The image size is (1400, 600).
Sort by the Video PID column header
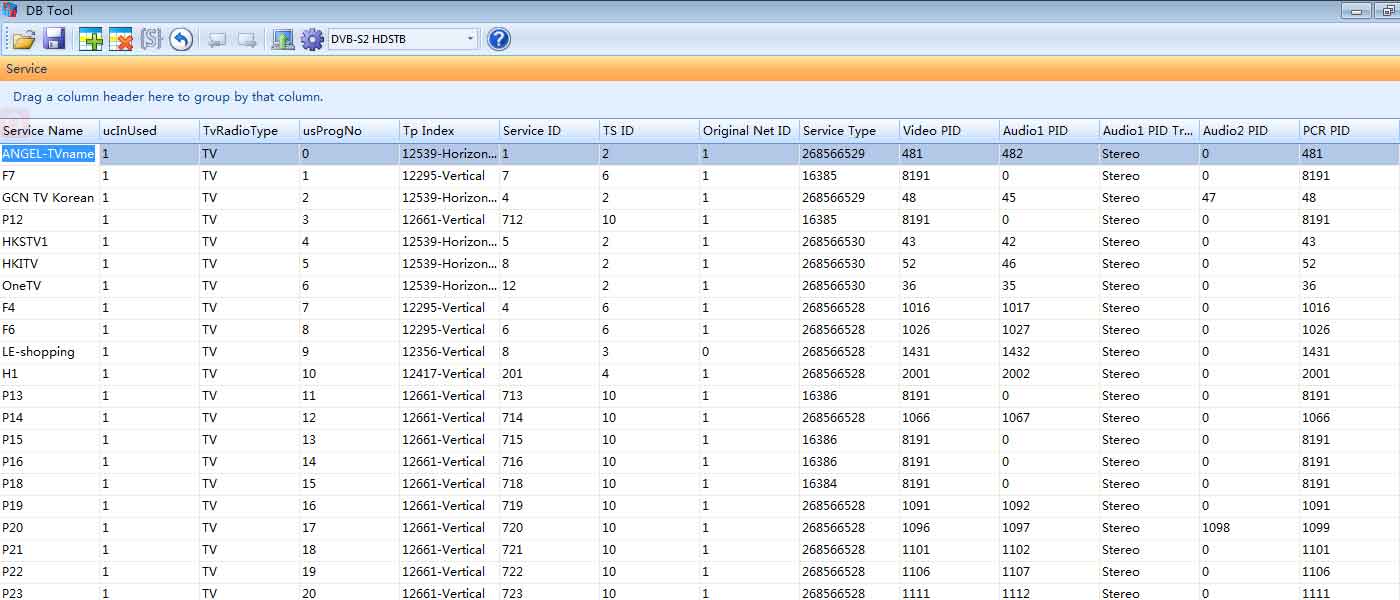(931, 131)
